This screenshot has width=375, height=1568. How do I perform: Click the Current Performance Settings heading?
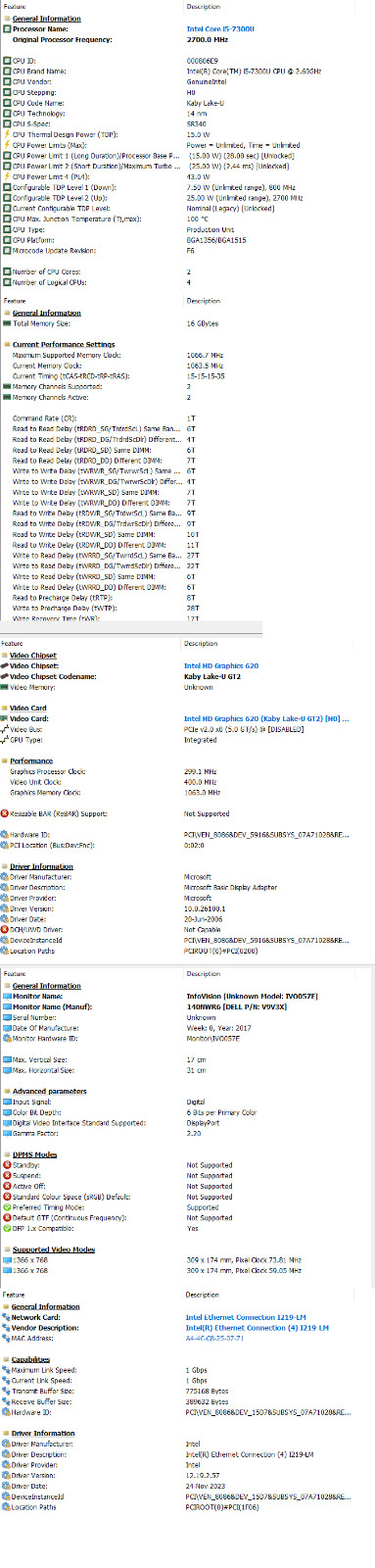[x=64, y=345]
